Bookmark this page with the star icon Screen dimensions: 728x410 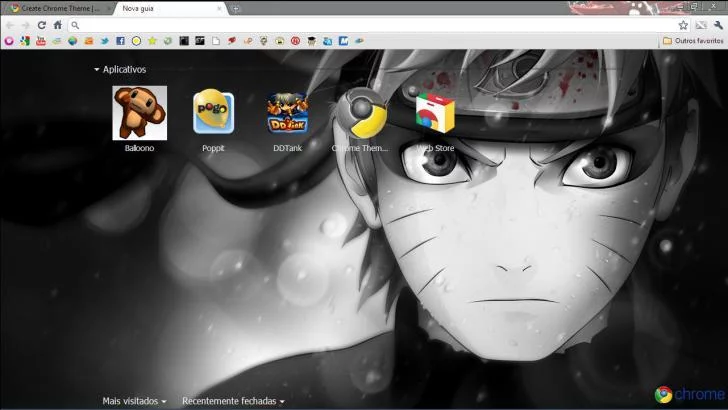683,25
